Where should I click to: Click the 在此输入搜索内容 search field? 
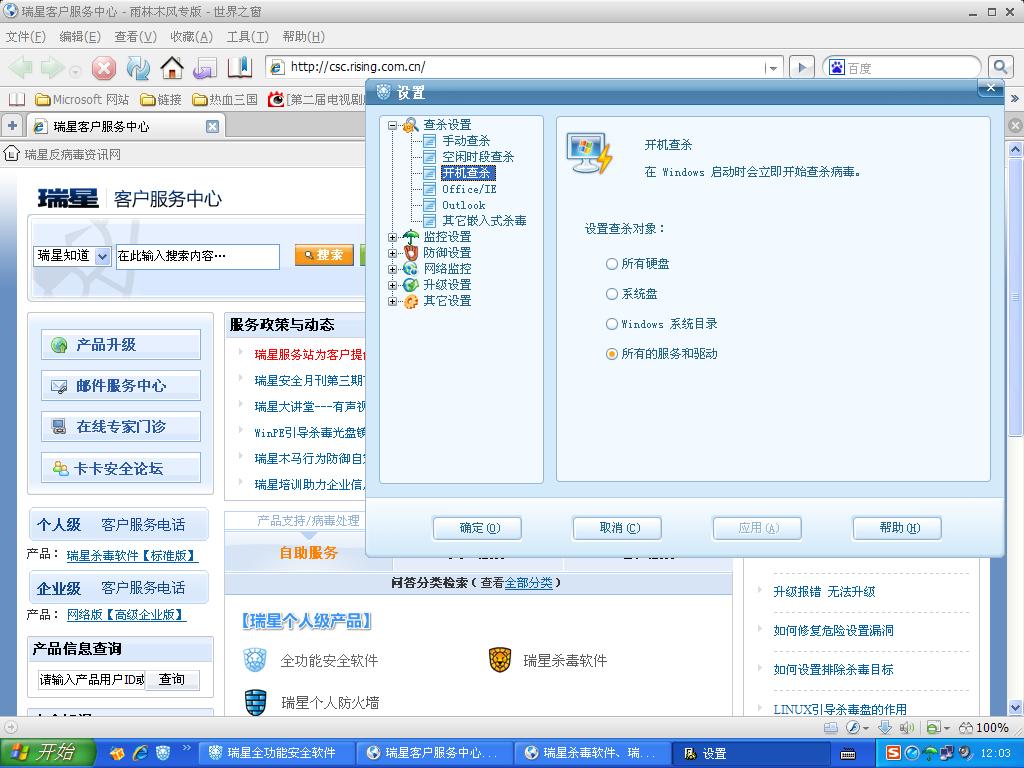click(x=197, y=256)
